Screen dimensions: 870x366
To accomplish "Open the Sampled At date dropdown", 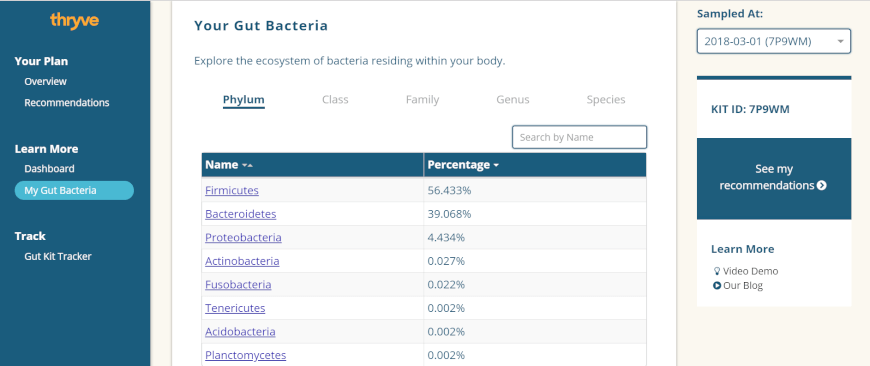I will point(773,41).
